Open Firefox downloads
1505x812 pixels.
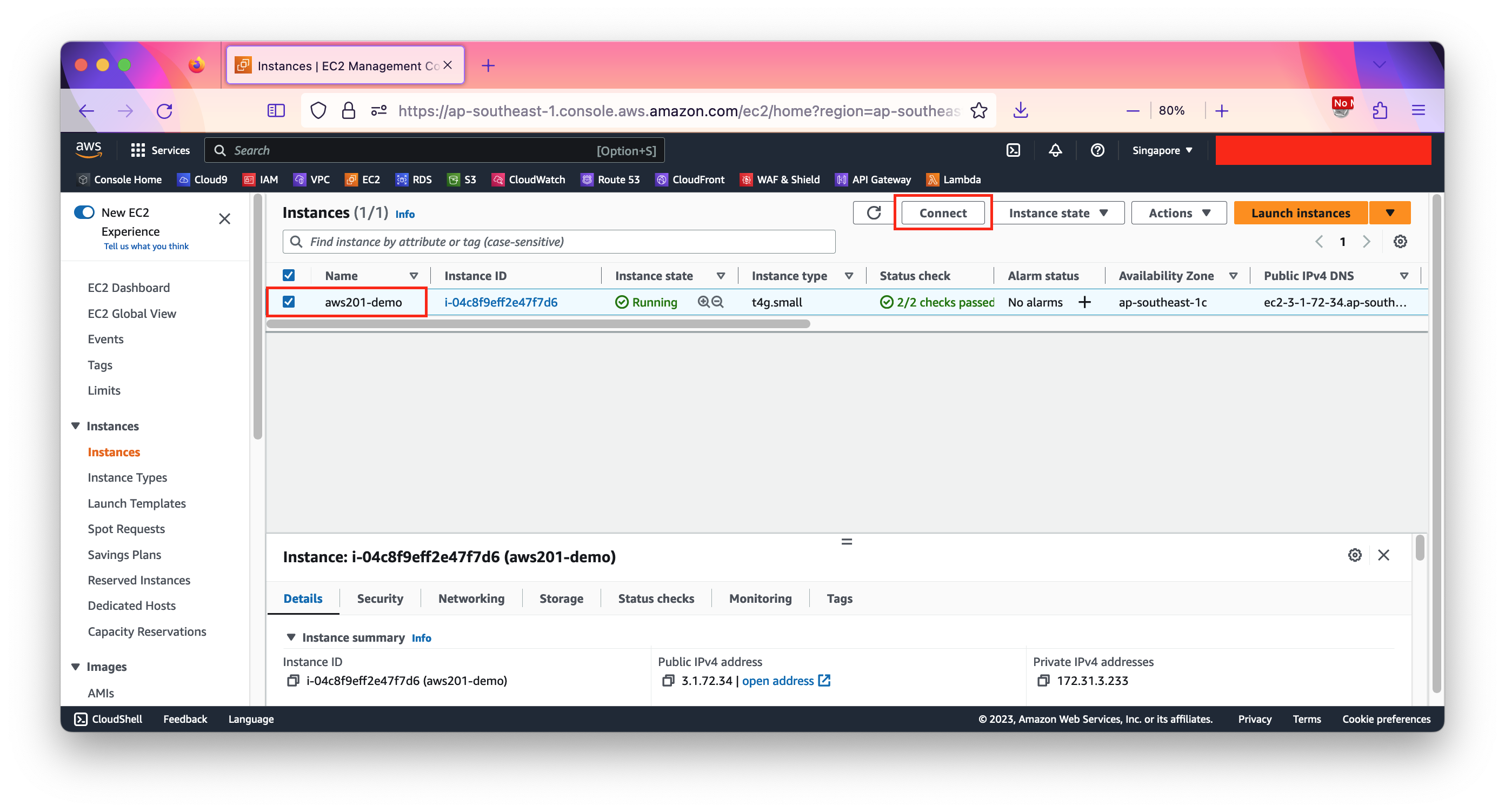click(1020, 110)
